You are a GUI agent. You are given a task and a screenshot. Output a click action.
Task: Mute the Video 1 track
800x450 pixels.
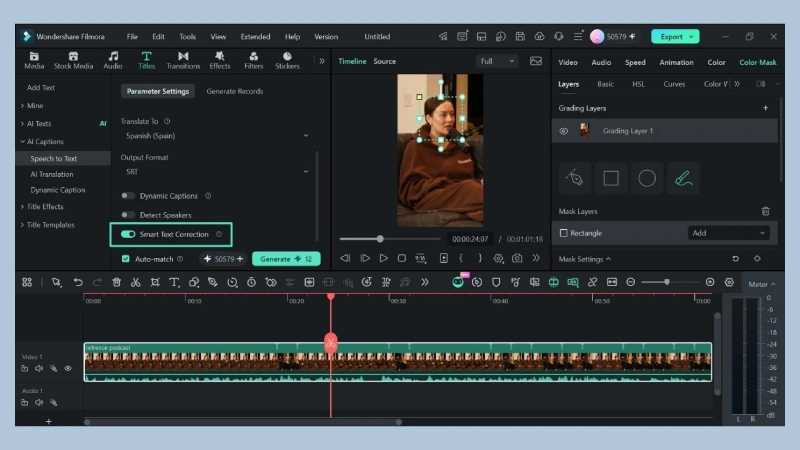[39, 368]
